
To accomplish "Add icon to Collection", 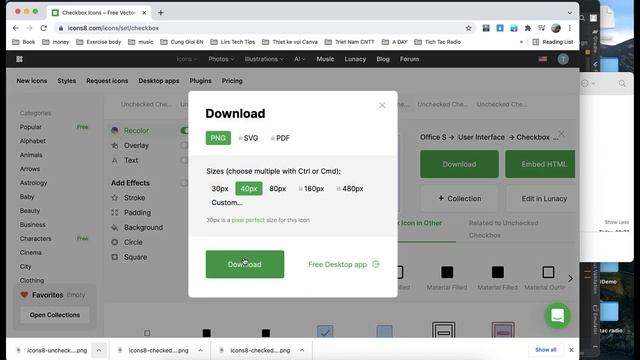I will click(460, 198).
